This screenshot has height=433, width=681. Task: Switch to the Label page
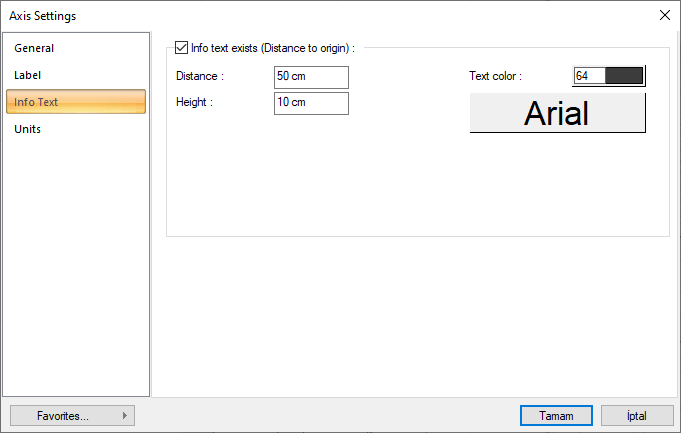pyautogui.click(x=76, y=75)
